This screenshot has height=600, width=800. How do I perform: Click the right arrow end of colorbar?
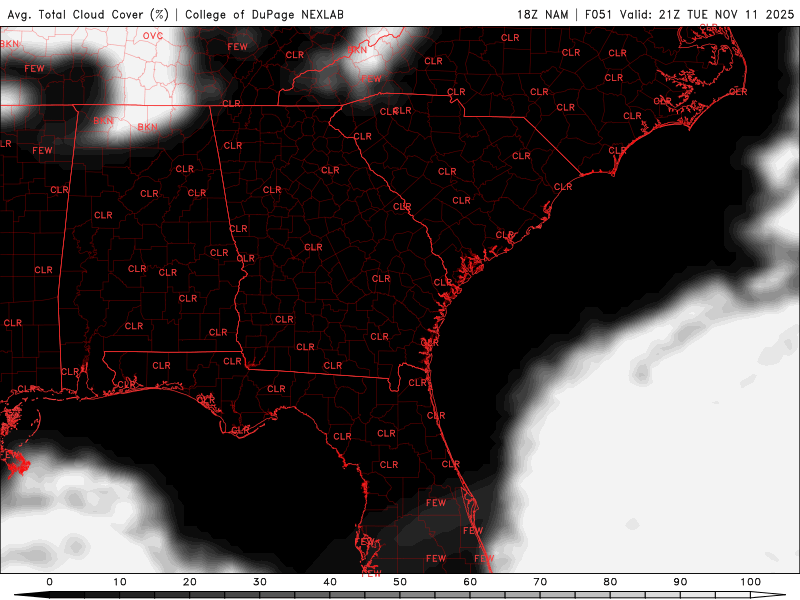coord(768,595)
